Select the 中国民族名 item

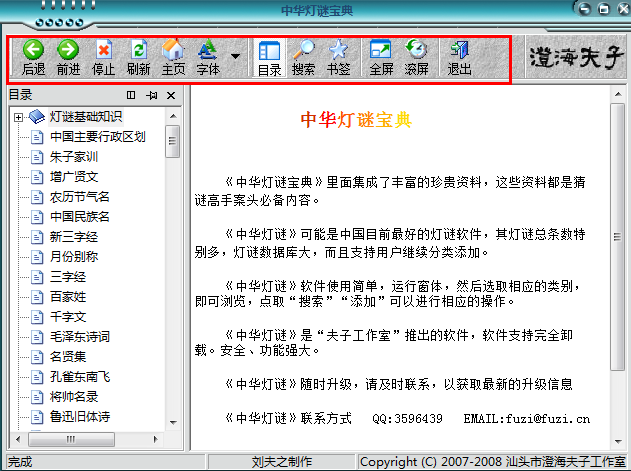coord(80,217)
